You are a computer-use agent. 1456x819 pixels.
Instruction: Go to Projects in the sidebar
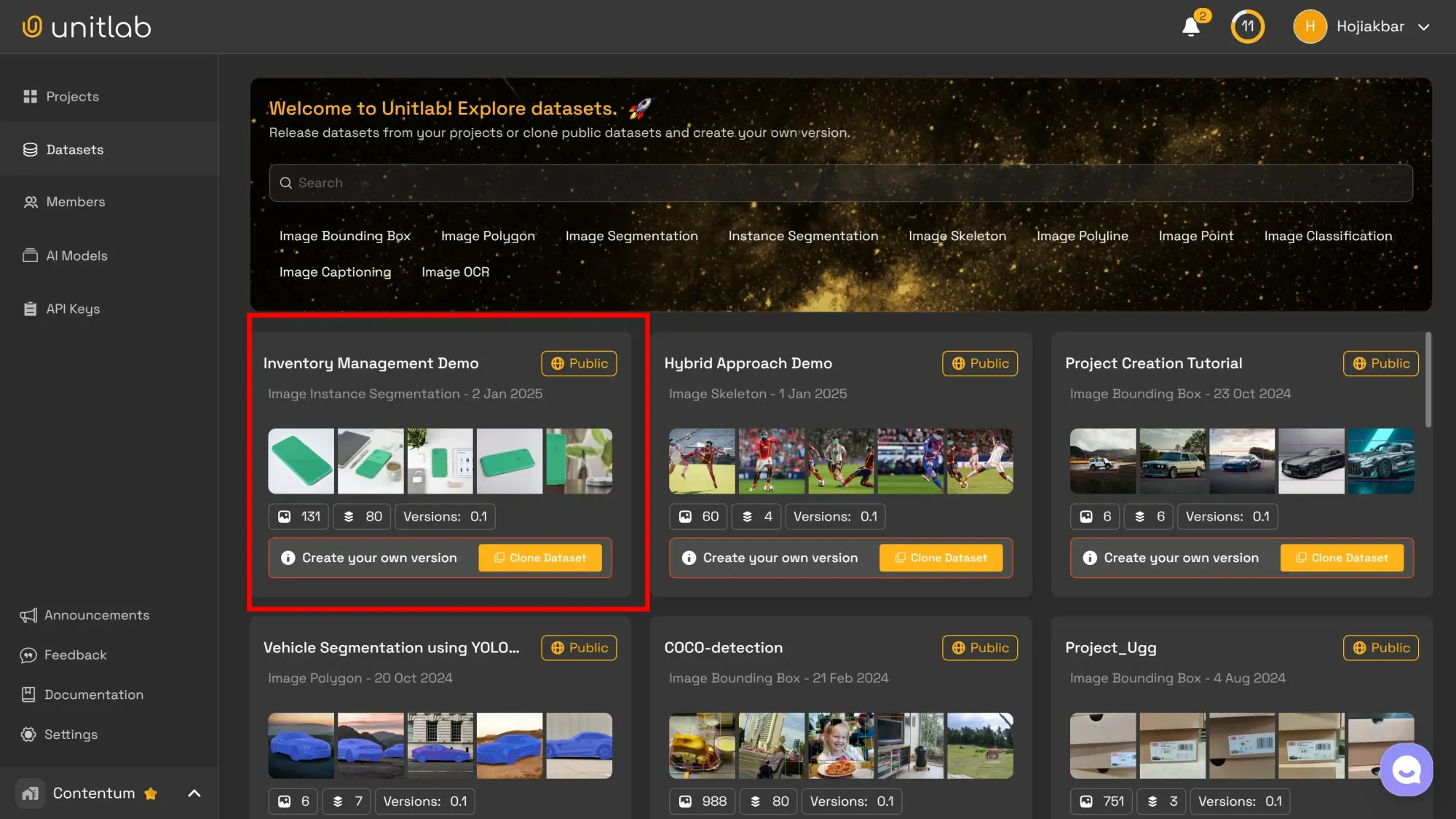click(72, 97)
